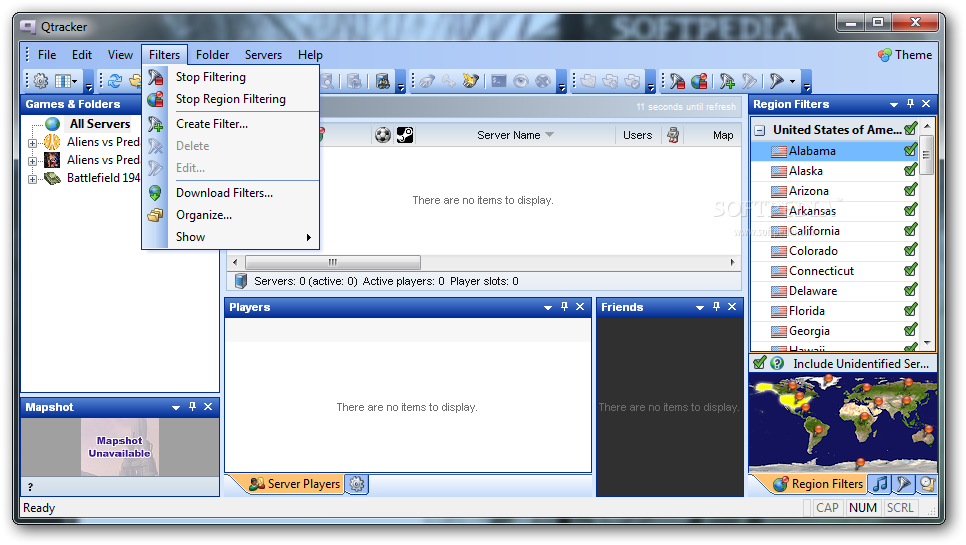Uncheck the Alaska region checkbox
Screen dimensions: 966x545
(x=911, y=170)
